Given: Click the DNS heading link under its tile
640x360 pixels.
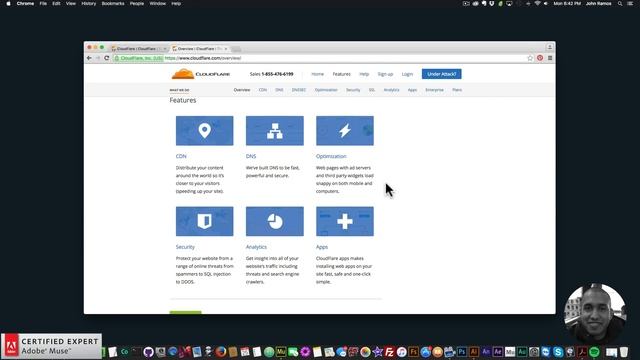Looking at the screenshot, I should (251, 156).
